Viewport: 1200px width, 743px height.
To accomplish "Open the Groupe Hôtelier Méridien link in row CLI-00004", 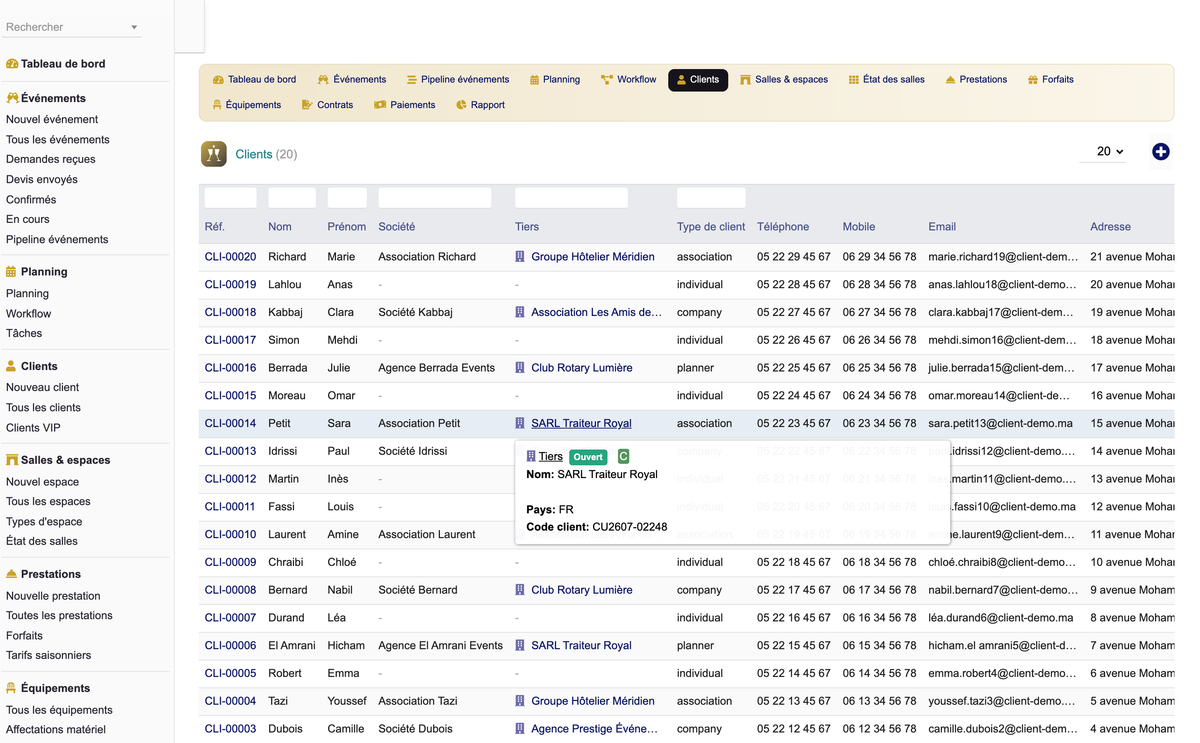I will point(593,701).
